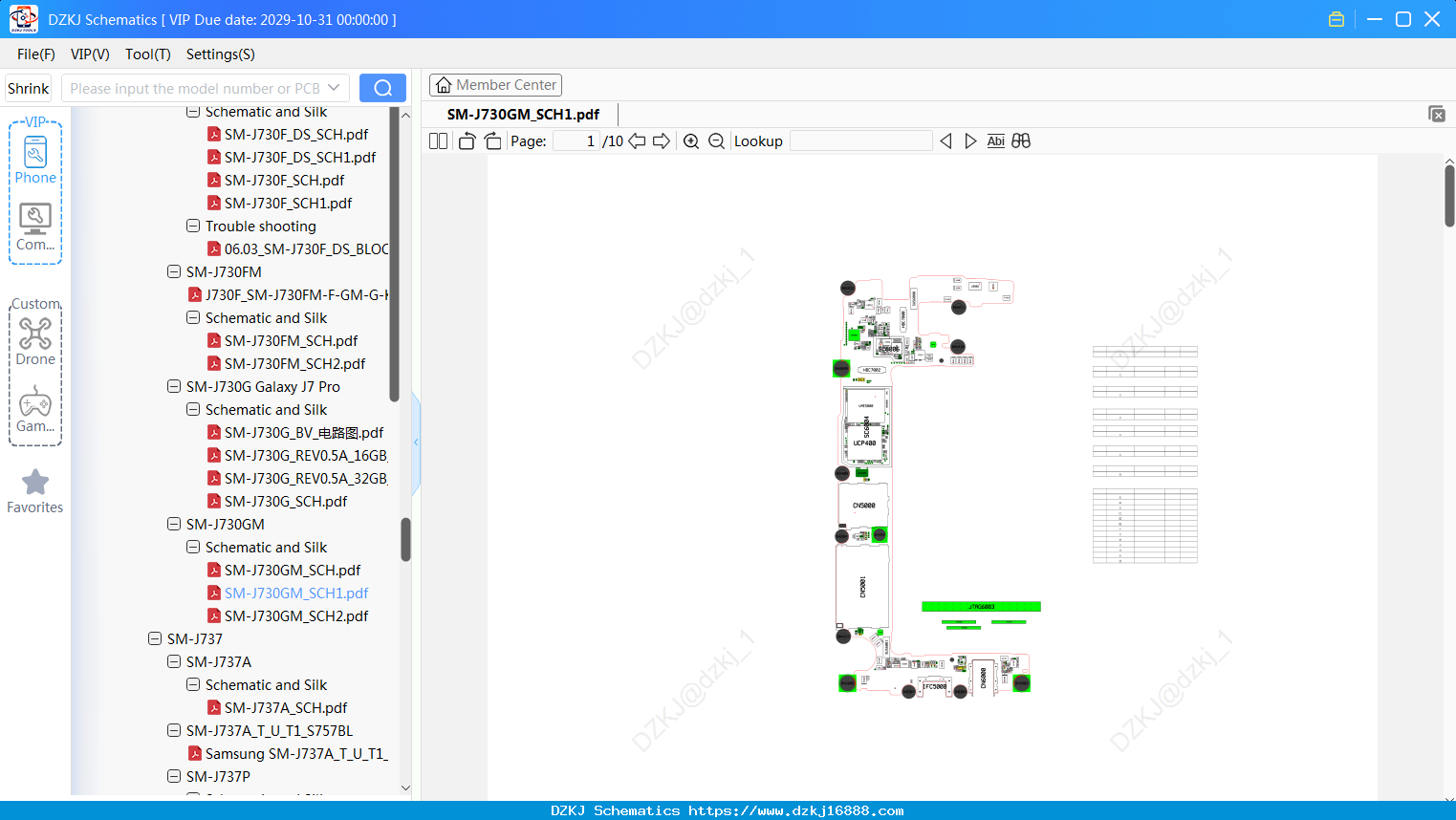
Task: Open the Member Center
Action: click(x=495, y=85)
